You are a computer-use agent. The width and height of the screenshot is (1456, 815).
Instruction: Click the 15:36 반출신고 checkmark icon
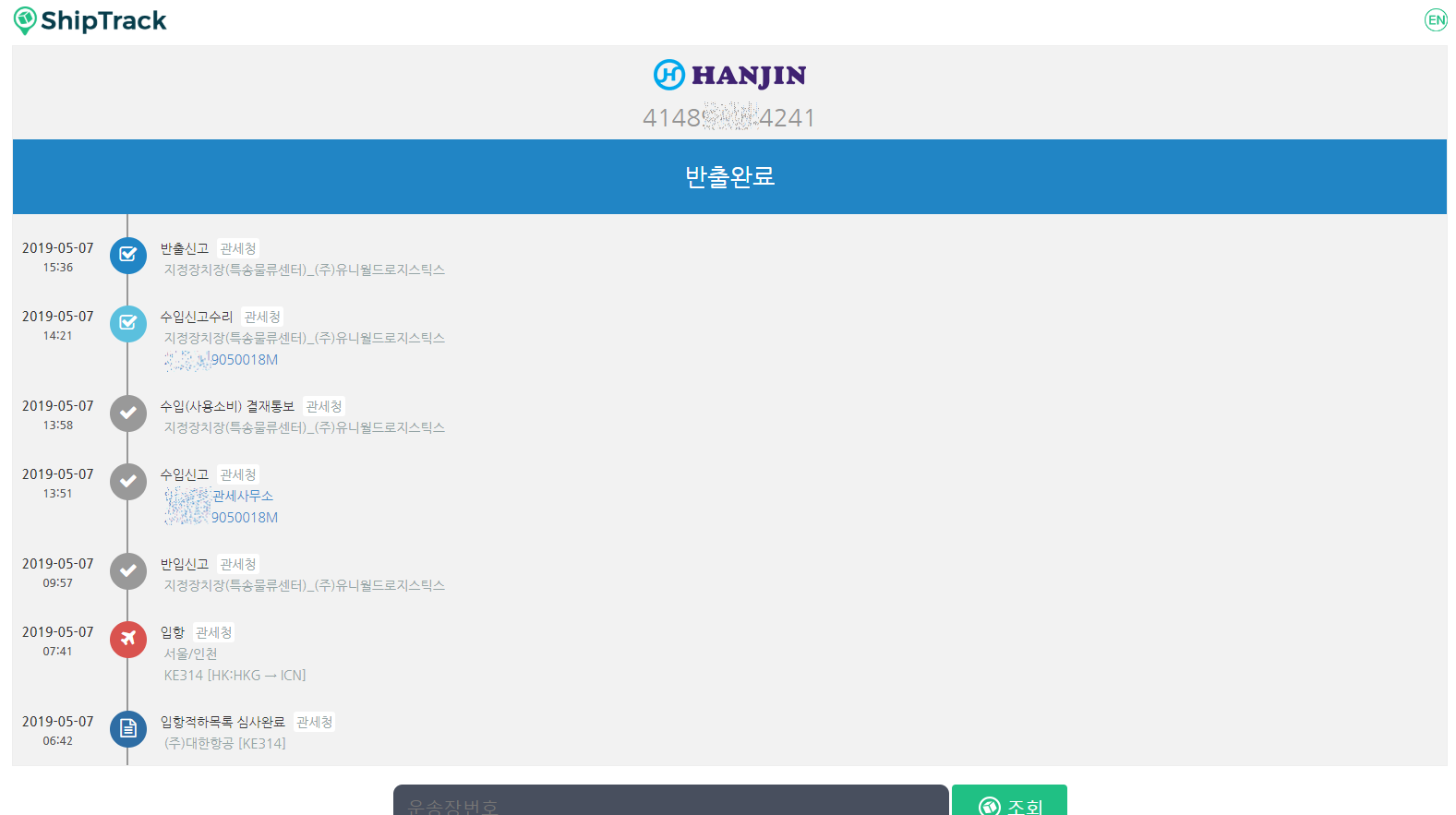tap(128, 256)
